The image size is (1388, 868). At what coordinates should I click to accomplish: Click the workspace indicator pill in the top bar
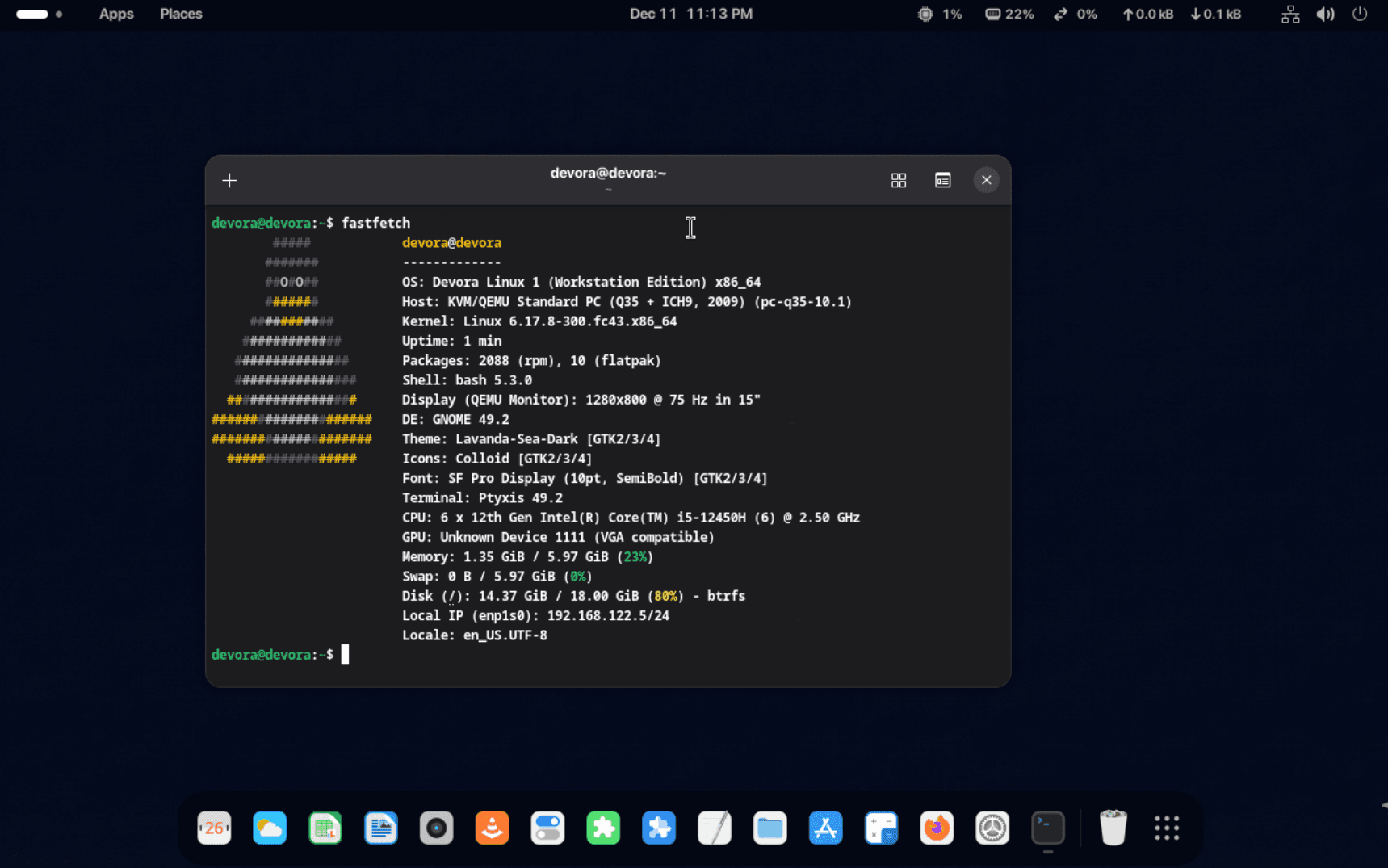click(x=33, y=14)
